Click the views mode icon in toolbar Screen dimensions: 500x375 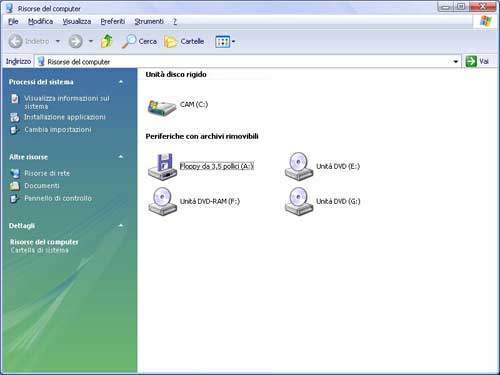point(222,42)
